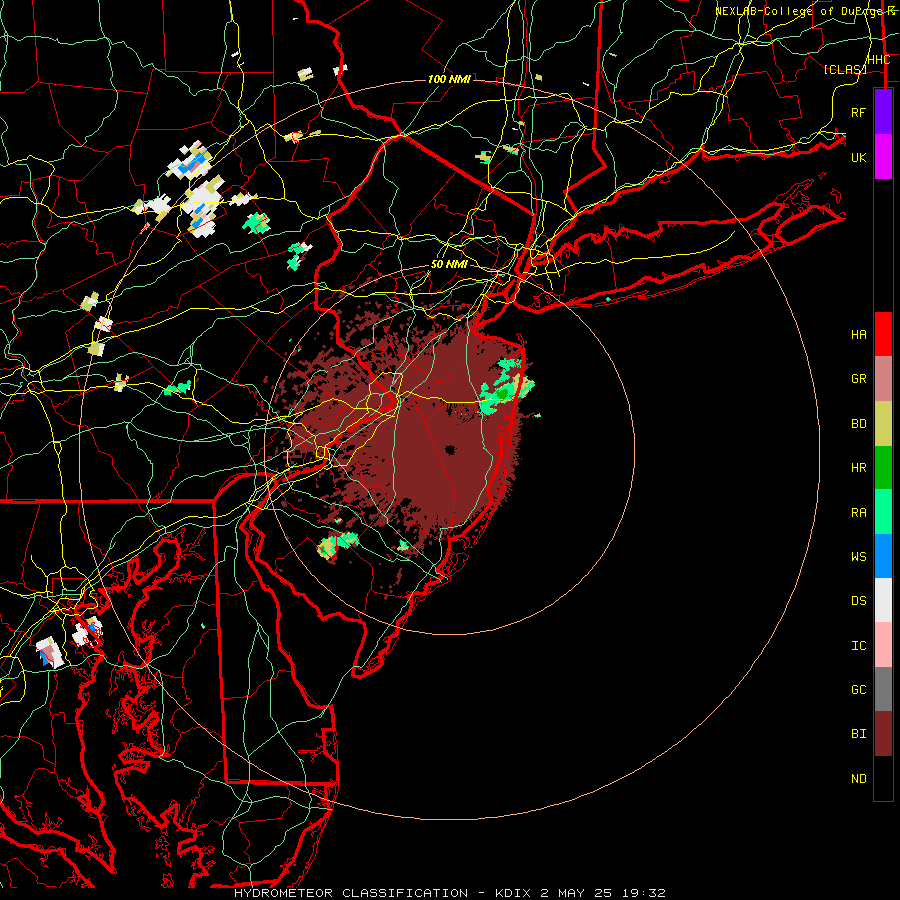The height and width of the screenshot is (900, 900).
Task: Click the "50 NMI" range ring label
Action: [x=449, y=265]
